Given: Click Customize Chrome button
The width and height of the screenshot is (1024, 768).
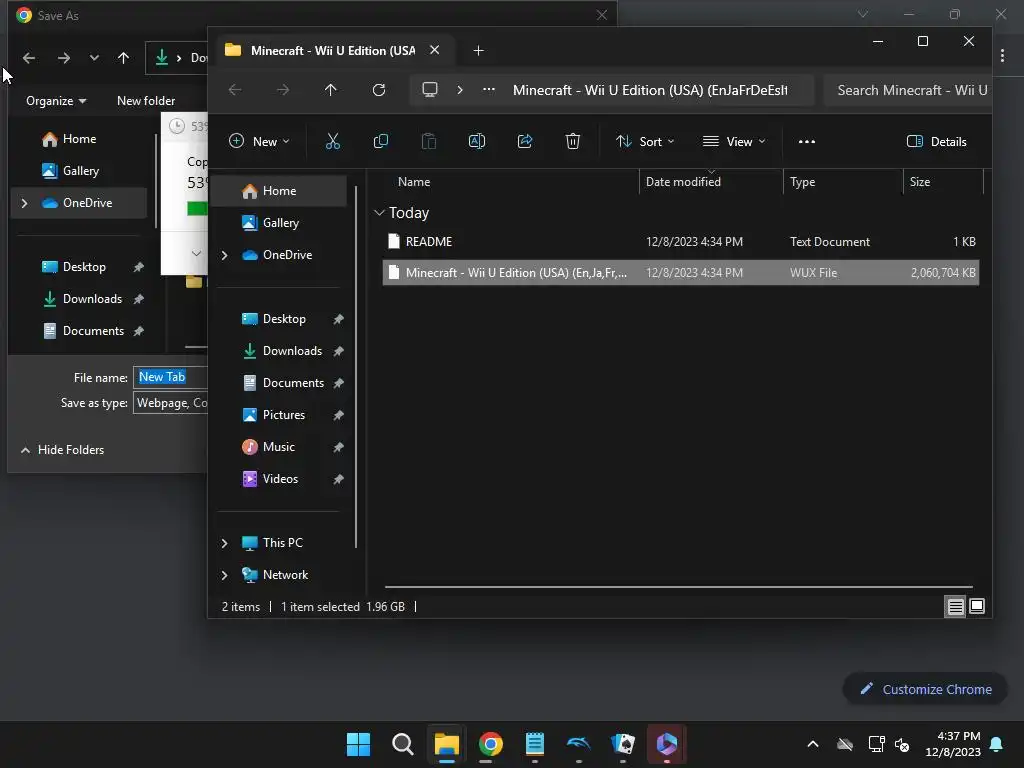Looking at the screenshot, I should click(x=925, y=689).
